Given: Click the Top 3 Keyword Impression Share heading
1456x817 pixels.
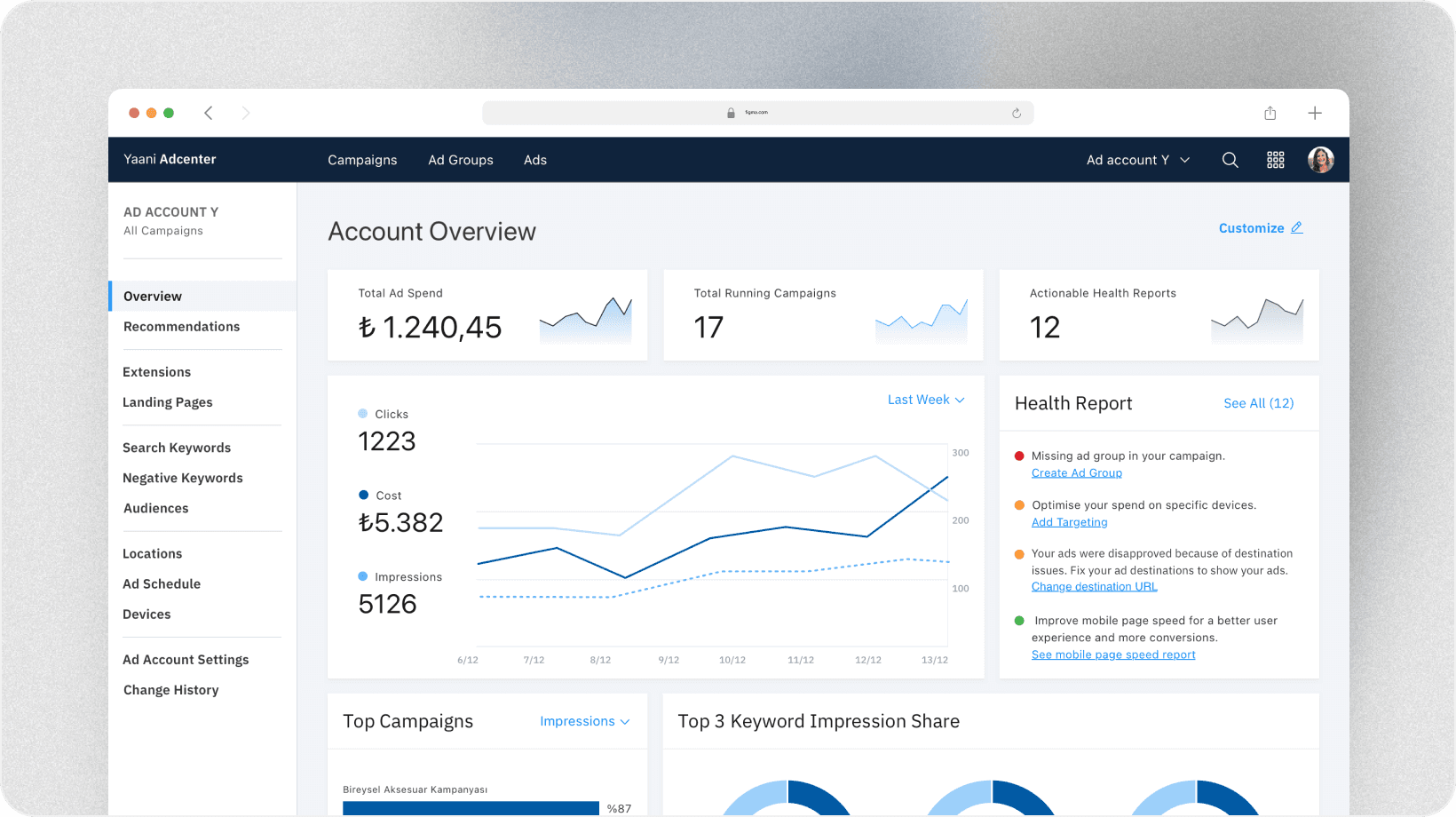Looking at the screenshot, I should (819, 721).
